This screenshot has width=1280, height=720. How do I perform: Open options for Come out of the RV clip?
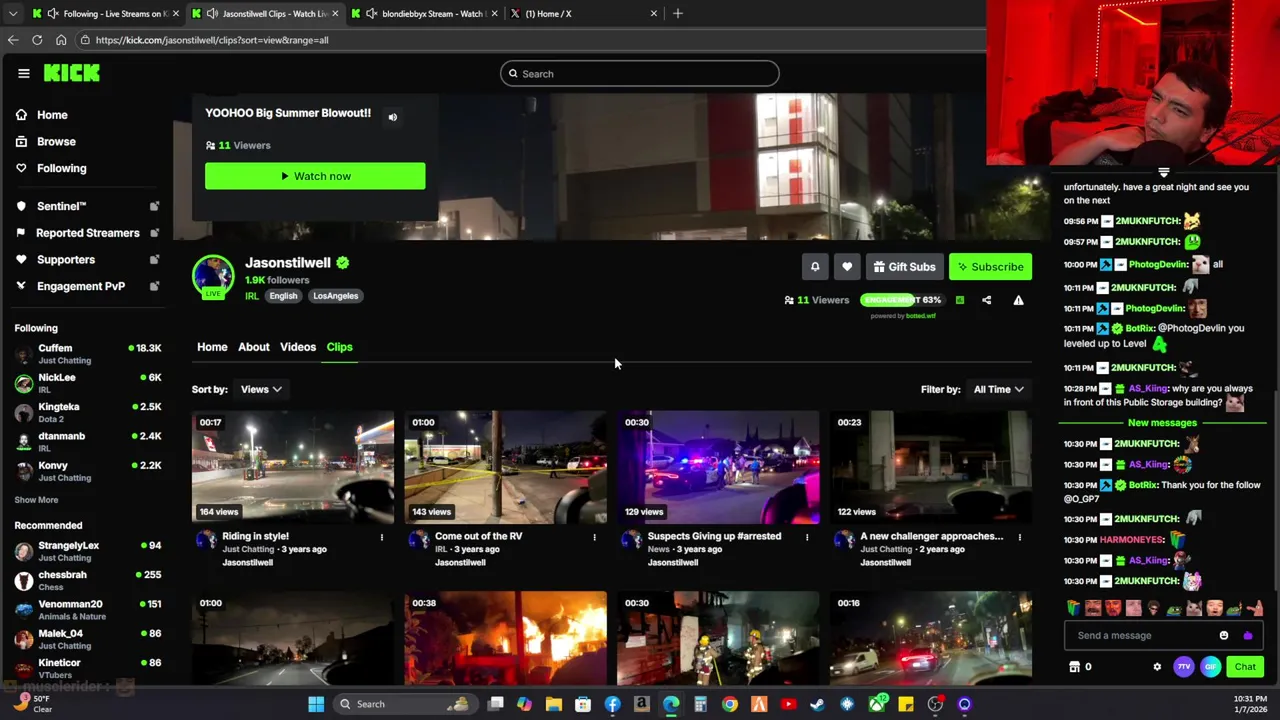point(594,537)
